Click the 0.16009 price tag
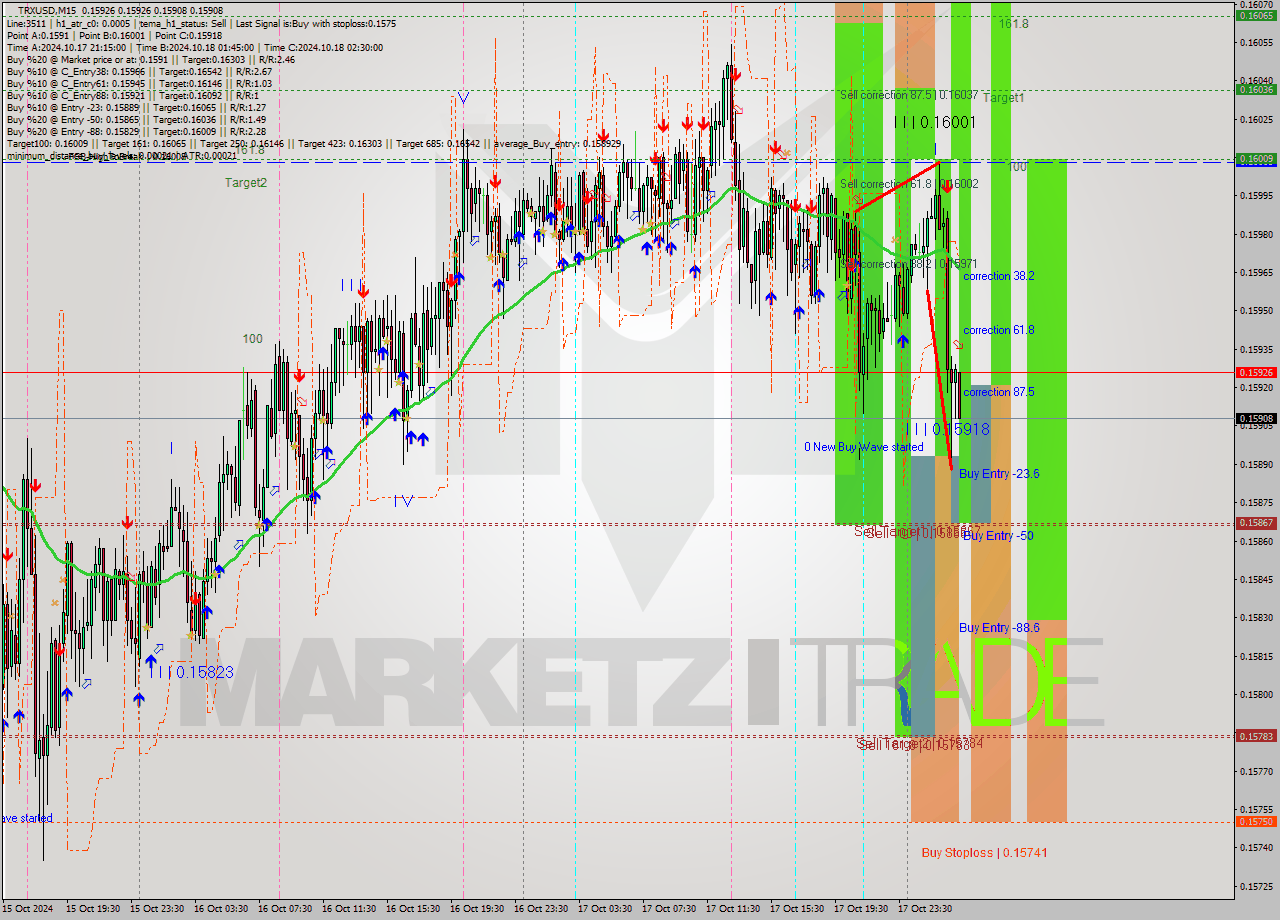This screenshot has height=920, width=1280. [1256, 158]
